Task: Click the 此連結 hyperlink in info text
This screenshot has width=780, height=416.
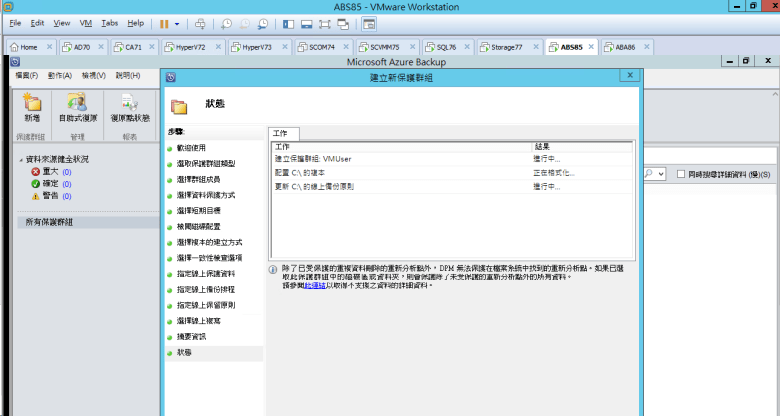Action: tap(315, 286)
